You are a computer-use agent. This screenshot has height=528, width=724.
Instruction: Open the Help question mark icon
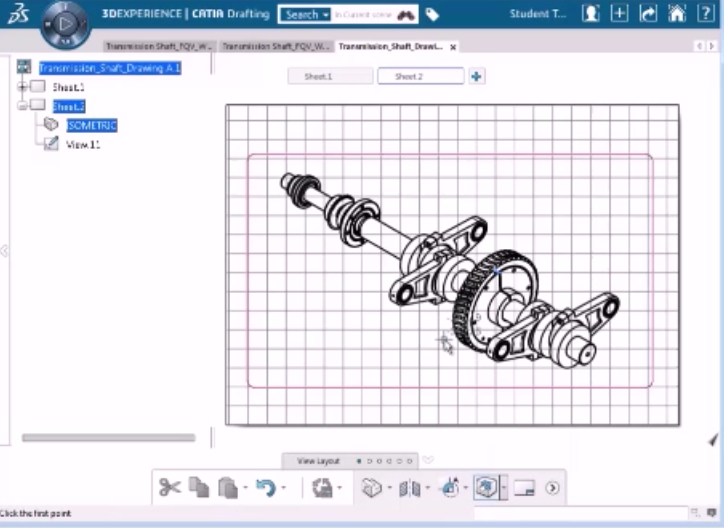[x=706, y=14]
